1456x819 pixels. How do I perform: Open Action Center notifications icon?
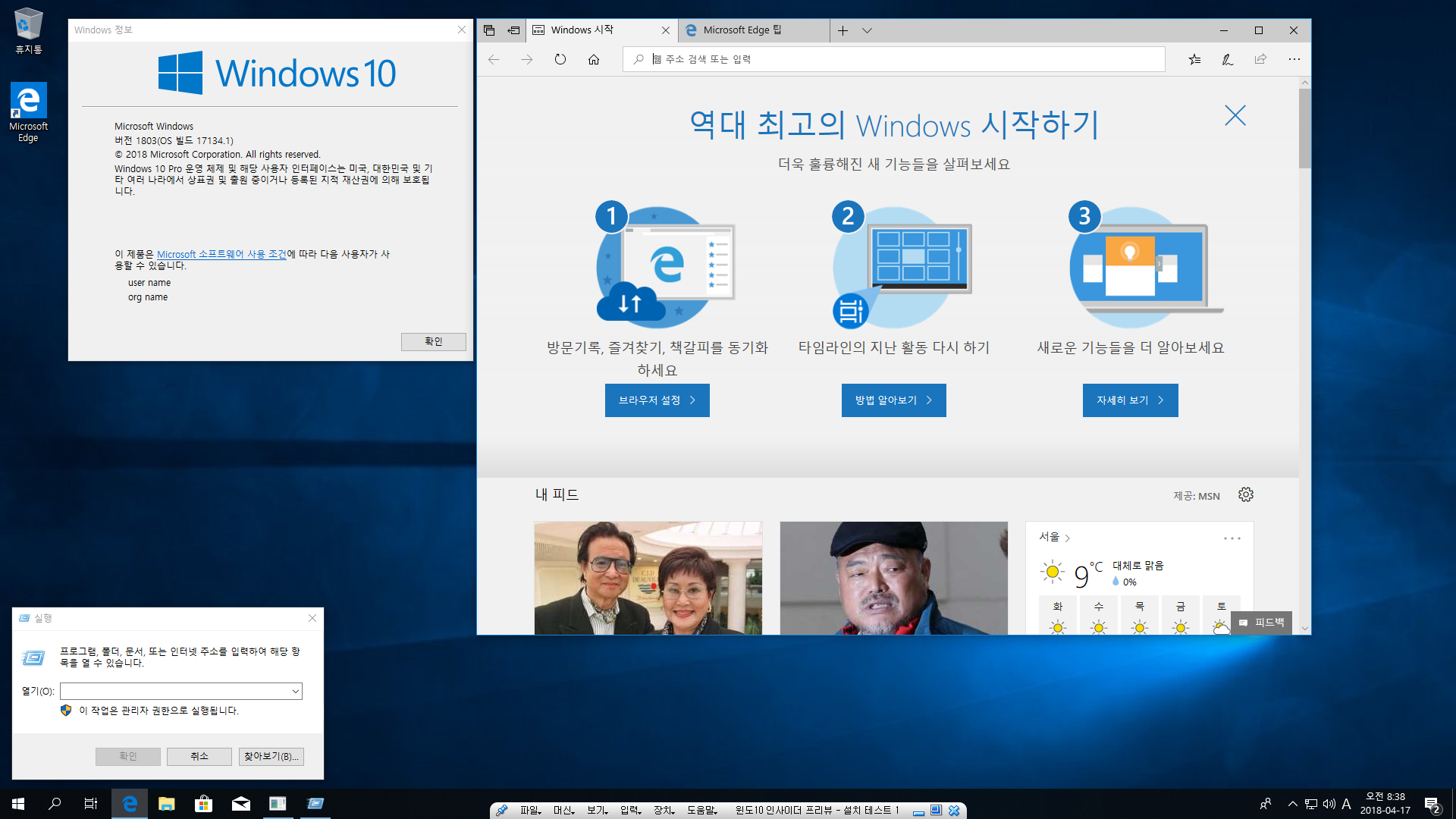(x=1432, y=805)
